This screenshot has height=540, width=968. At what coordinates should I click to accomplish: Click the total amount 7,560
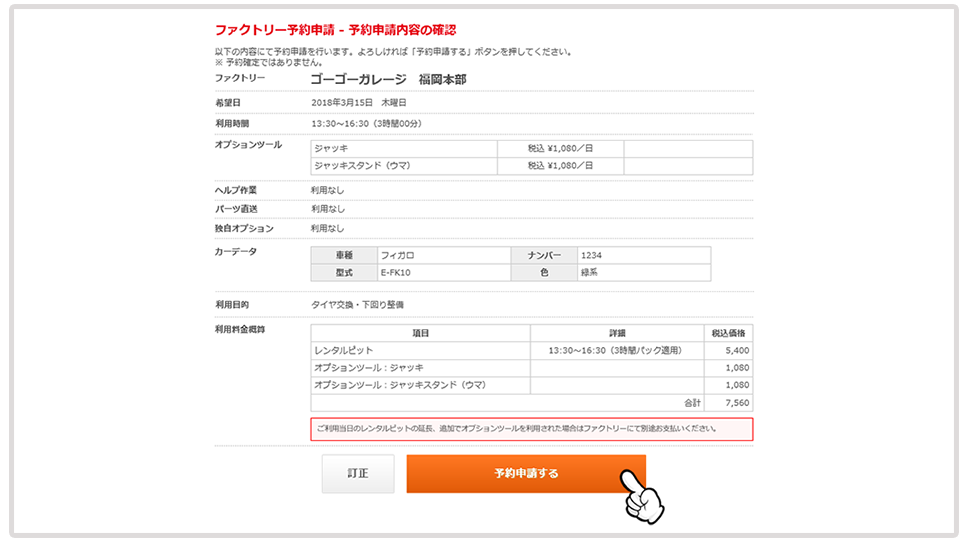point(733,402)
